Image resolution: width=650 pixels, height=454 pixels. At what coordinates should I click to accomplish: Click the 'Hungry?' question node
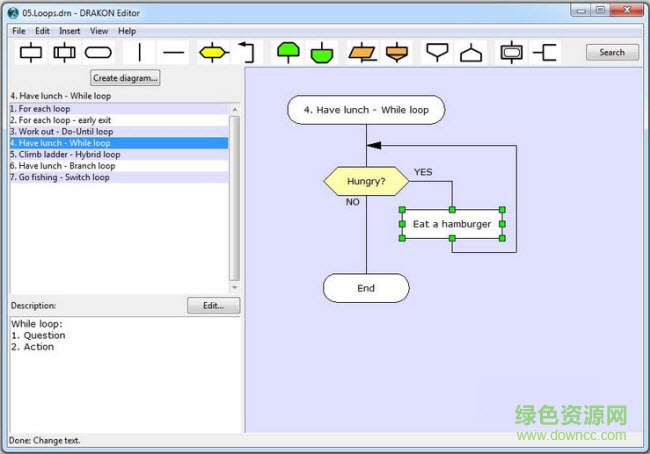[366, 182]
